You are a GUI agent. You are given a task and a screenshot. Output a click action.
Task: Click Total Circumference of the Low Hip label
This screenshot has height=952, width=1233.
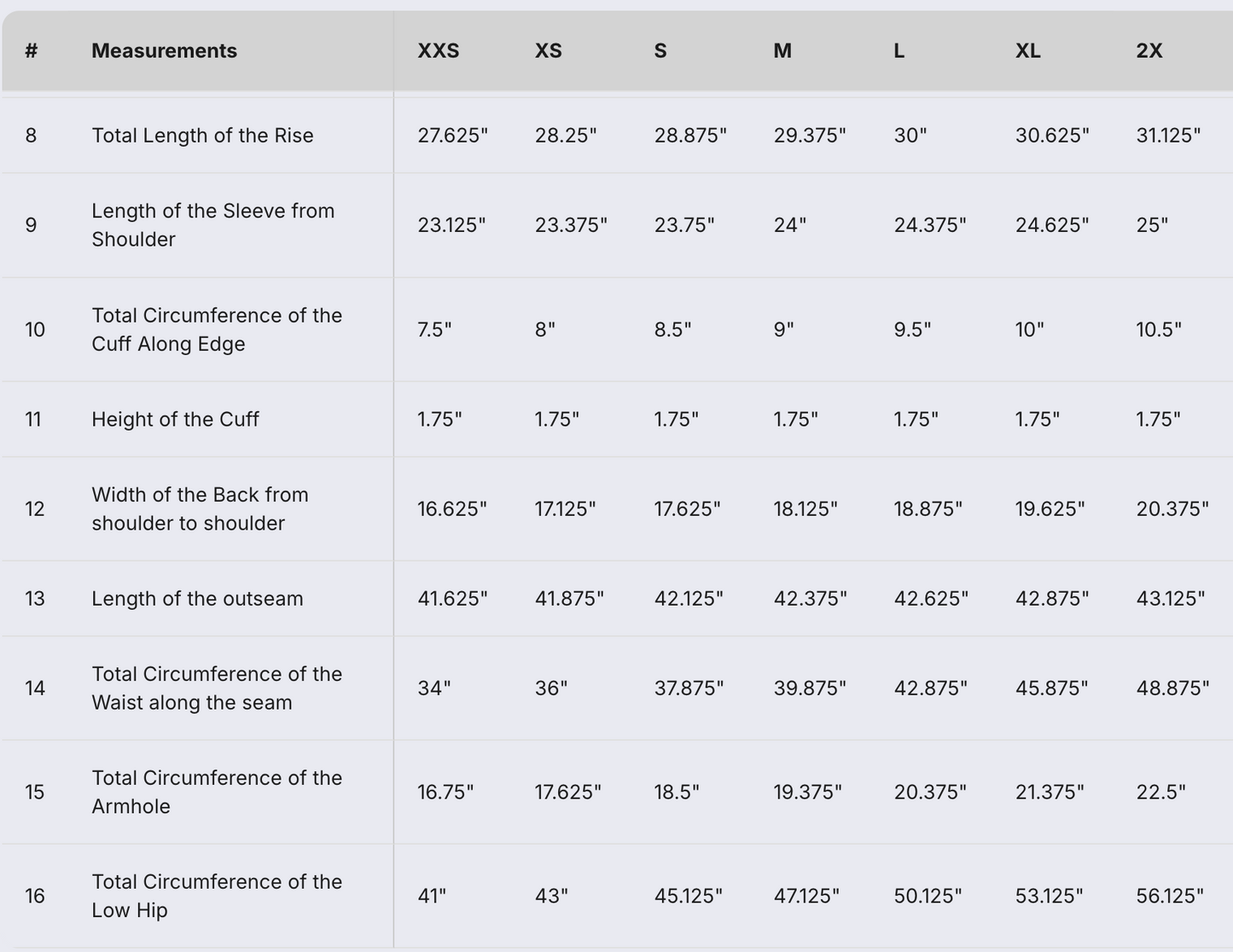[x=217, y=896]
